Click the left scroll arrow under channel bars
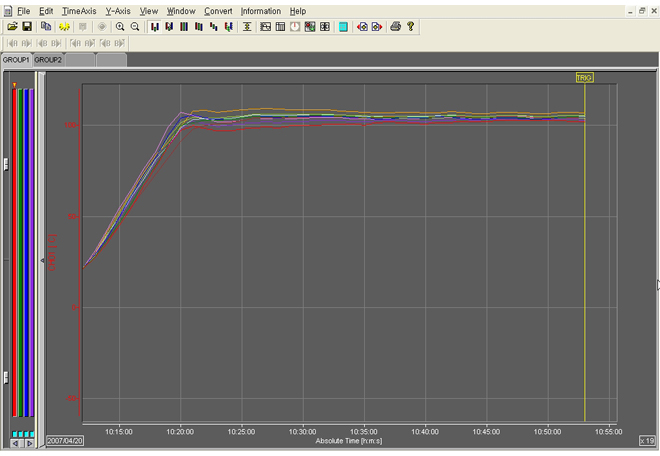660x456 pixels. point(15,442)
